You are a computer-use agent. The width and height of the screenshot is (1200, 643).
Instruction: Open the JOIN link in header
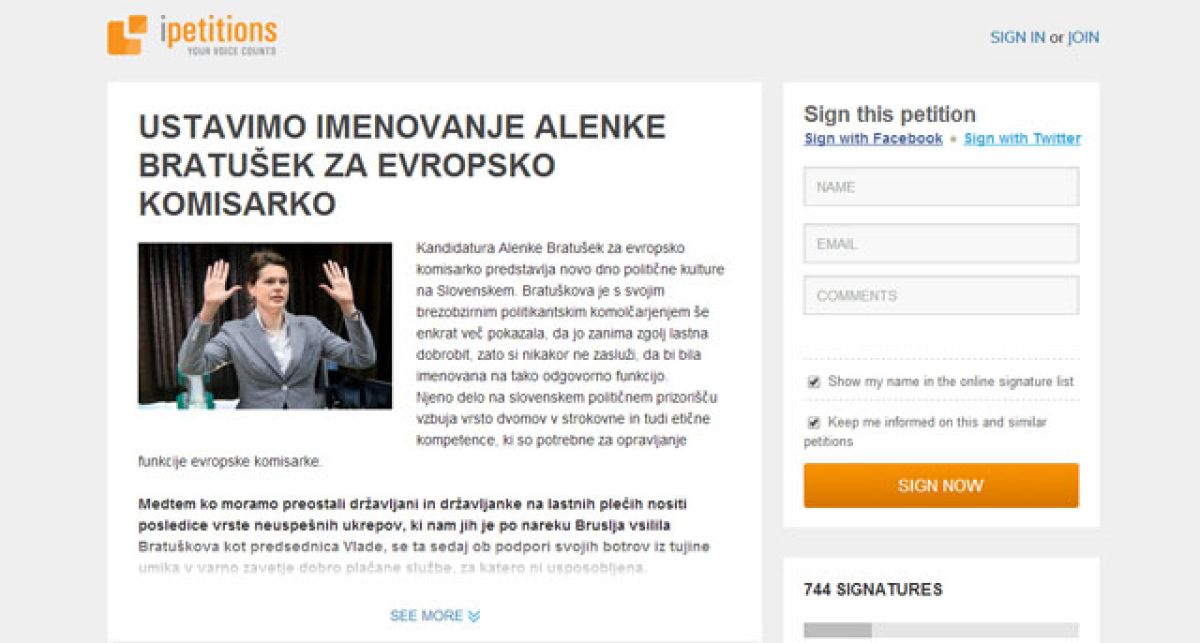point(1083,38)
